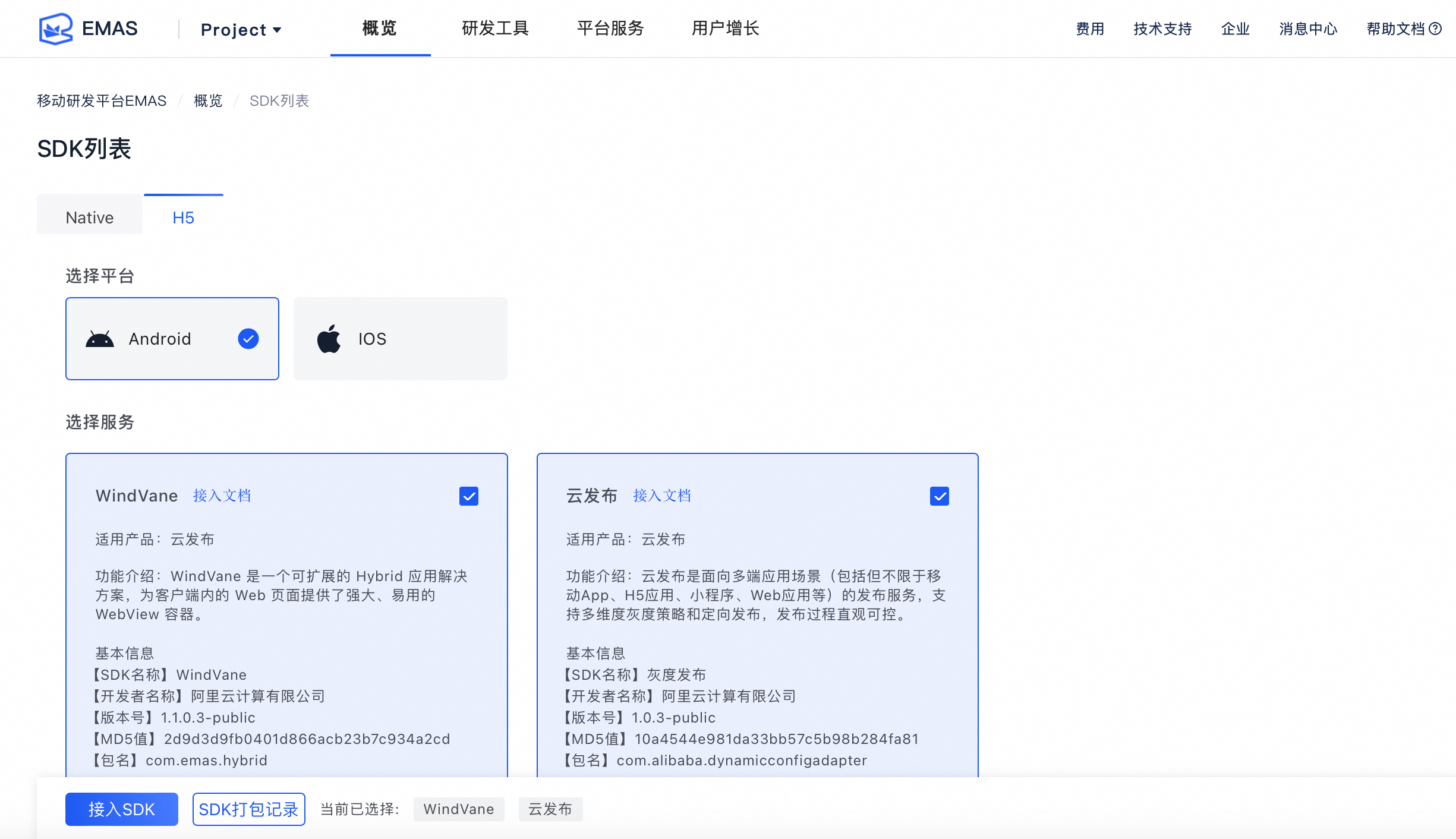Click the EMAS logo icon
The height and width of the screenshot is (839, 1456).
pyautogui.click(x=56, y=29)
